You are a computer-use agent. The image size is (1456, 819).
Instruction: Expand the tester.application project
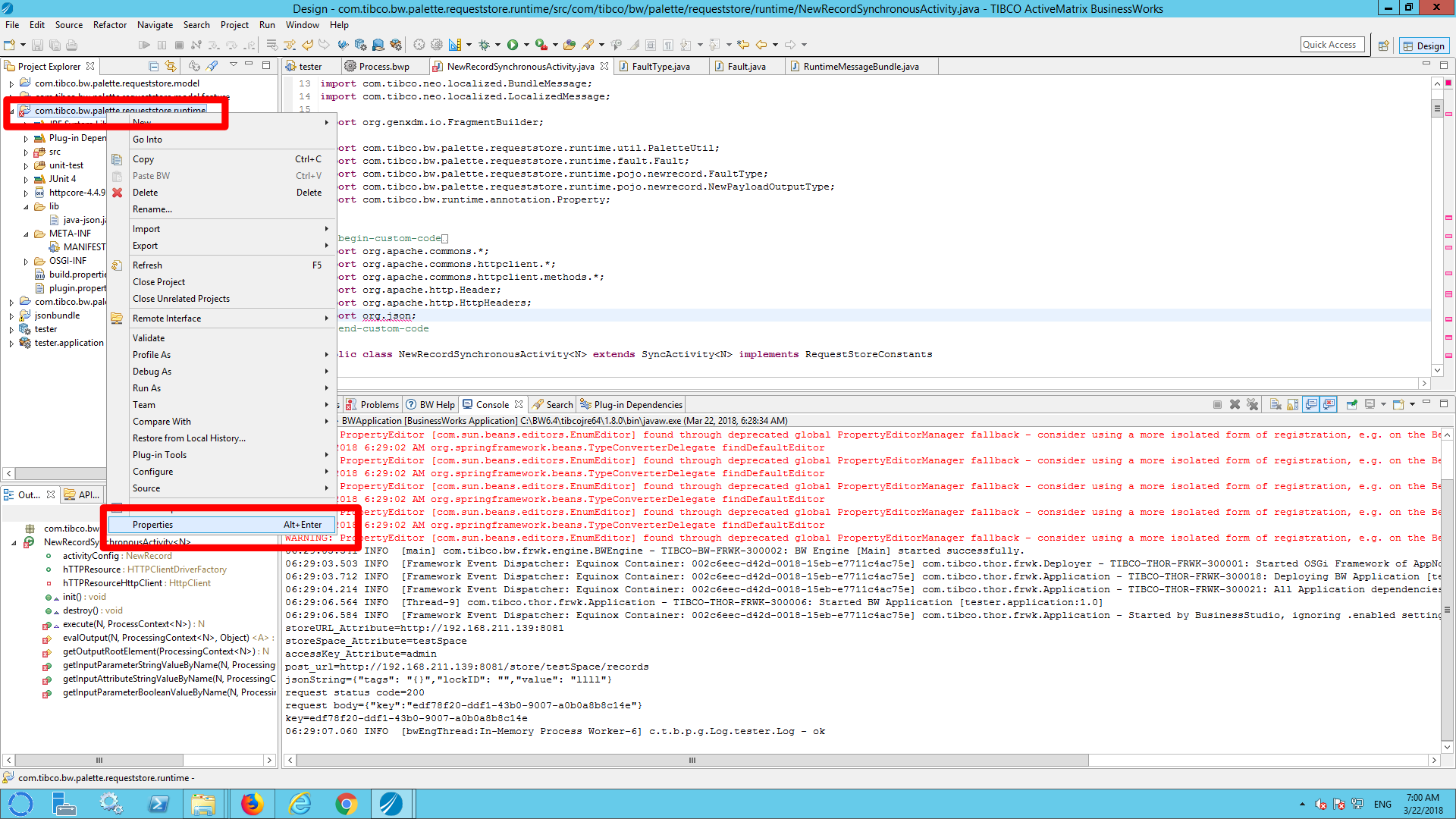(11, 344)
